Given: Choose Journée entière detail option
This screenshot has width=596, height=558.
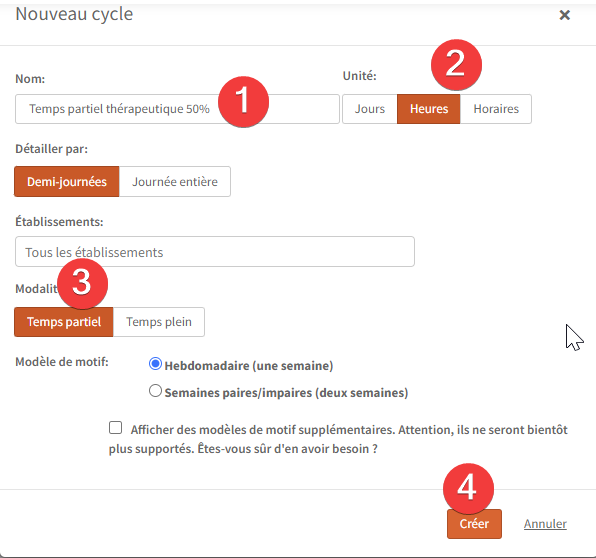Looking at the screenshot, I should [175, 182].
